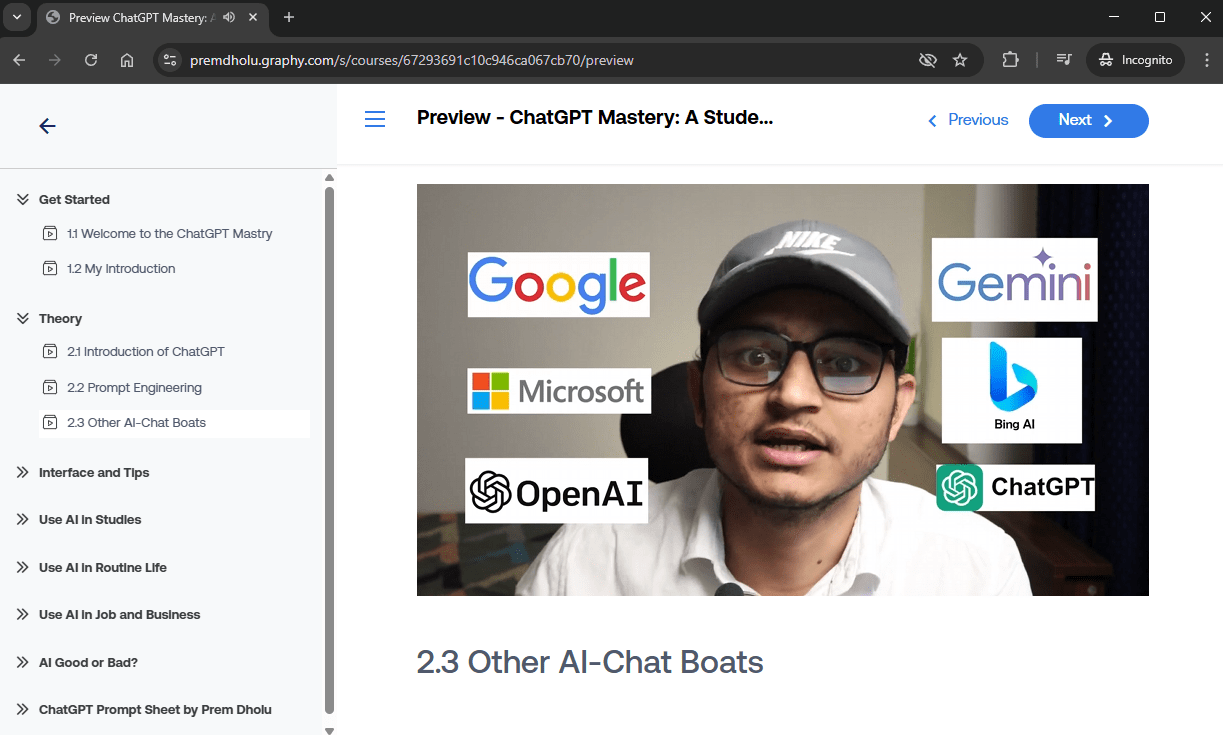
Task: Collapse the Get Started section
Action: 23,199
